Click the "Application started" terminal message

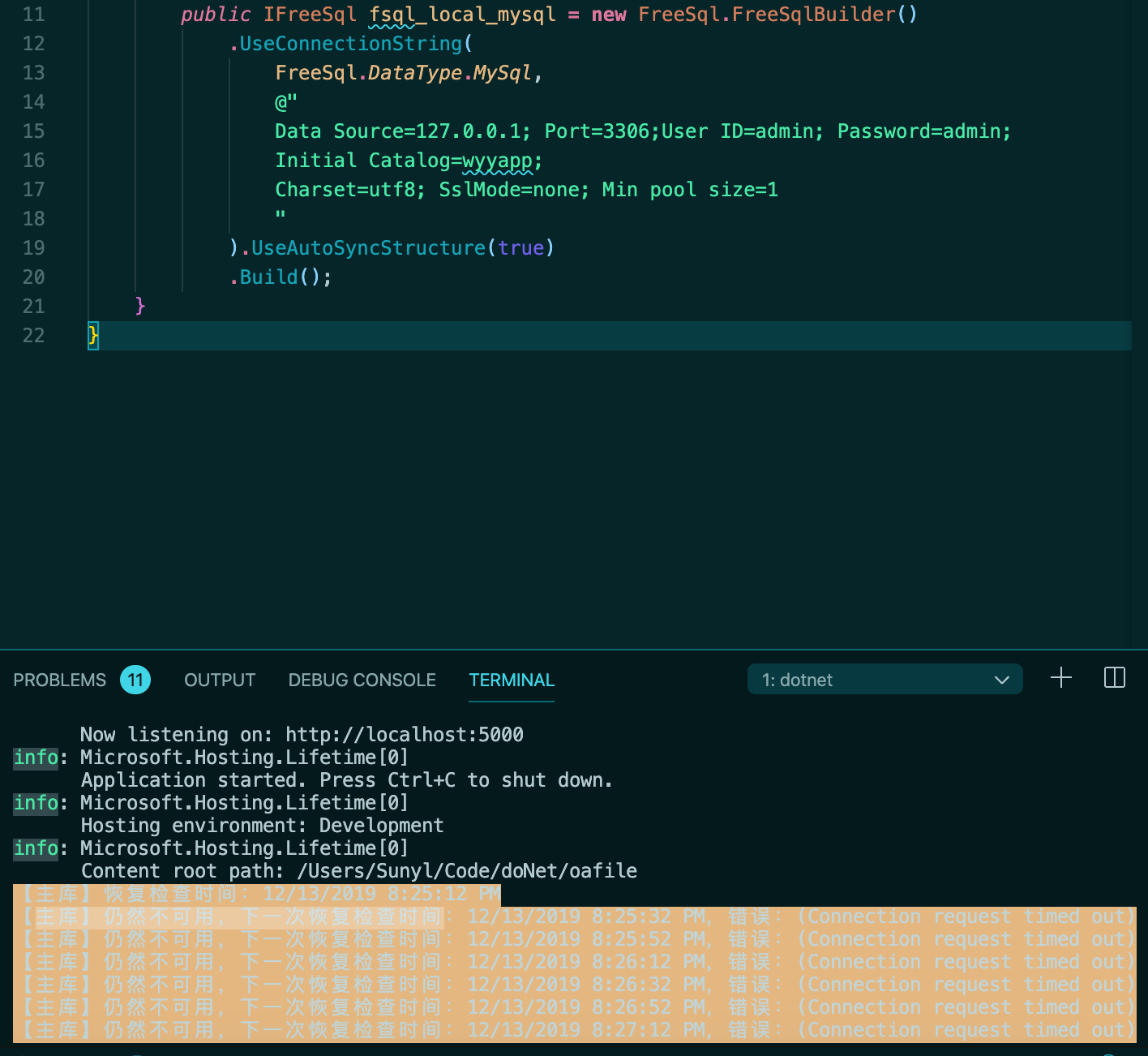[347, 780]
